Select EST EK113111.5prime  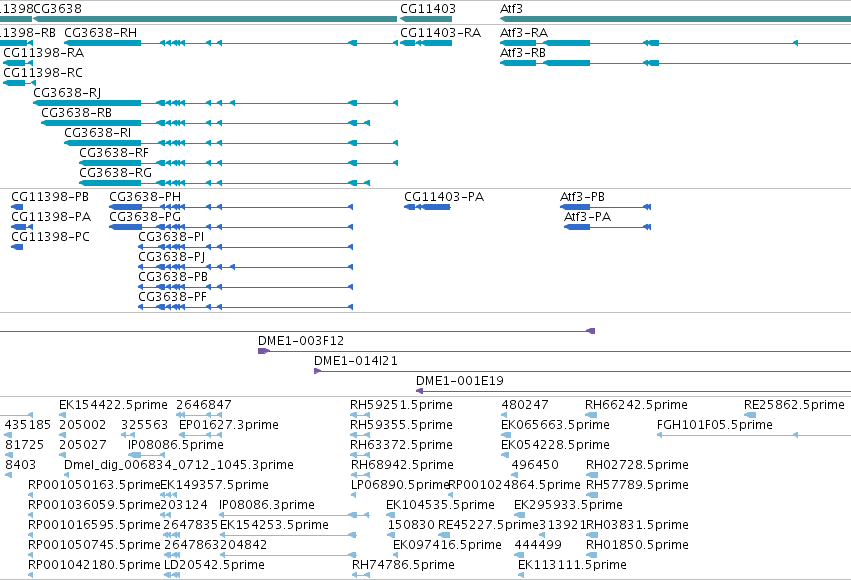pyautogui.click(x=572, y=565)
